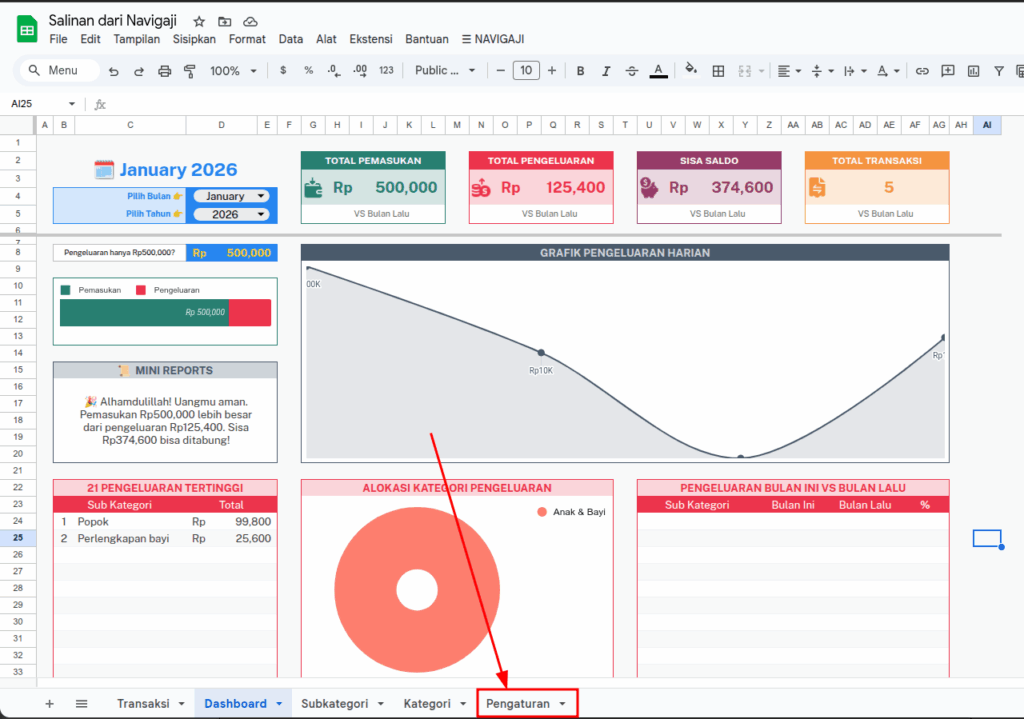Open the Sisipkan menu

194,39
